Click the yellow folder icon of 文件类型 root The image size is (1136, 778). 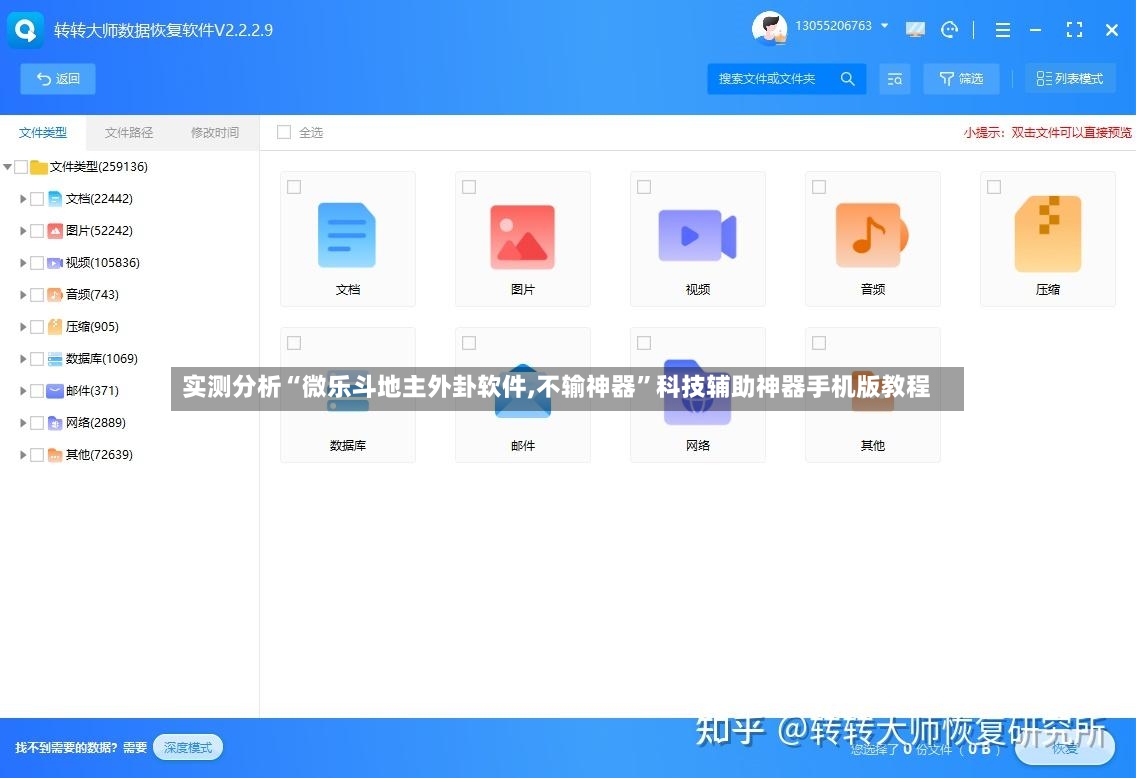pyautogui.click(x=38, y=167)
